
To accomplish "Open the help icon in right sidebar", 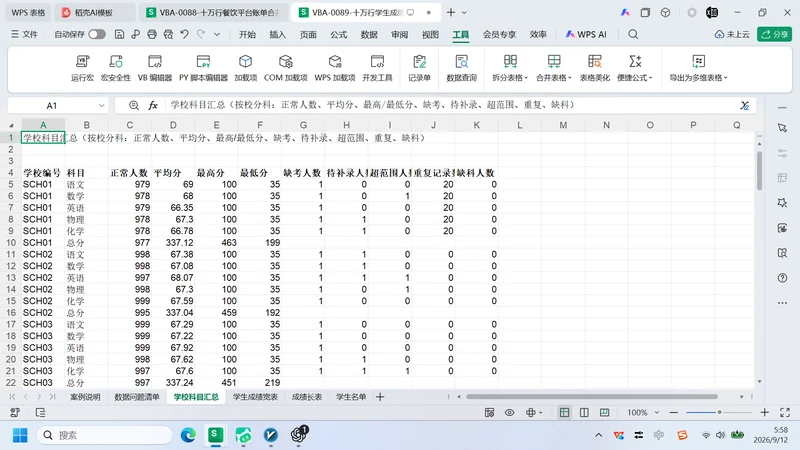I will (782, 278).
